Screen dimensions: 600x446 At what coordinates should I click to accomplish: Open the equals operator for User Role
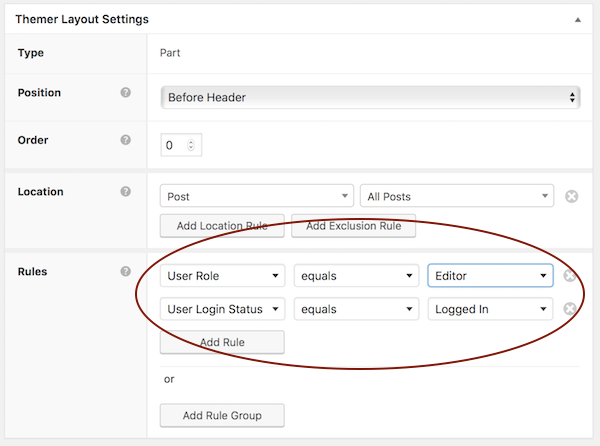355,276
